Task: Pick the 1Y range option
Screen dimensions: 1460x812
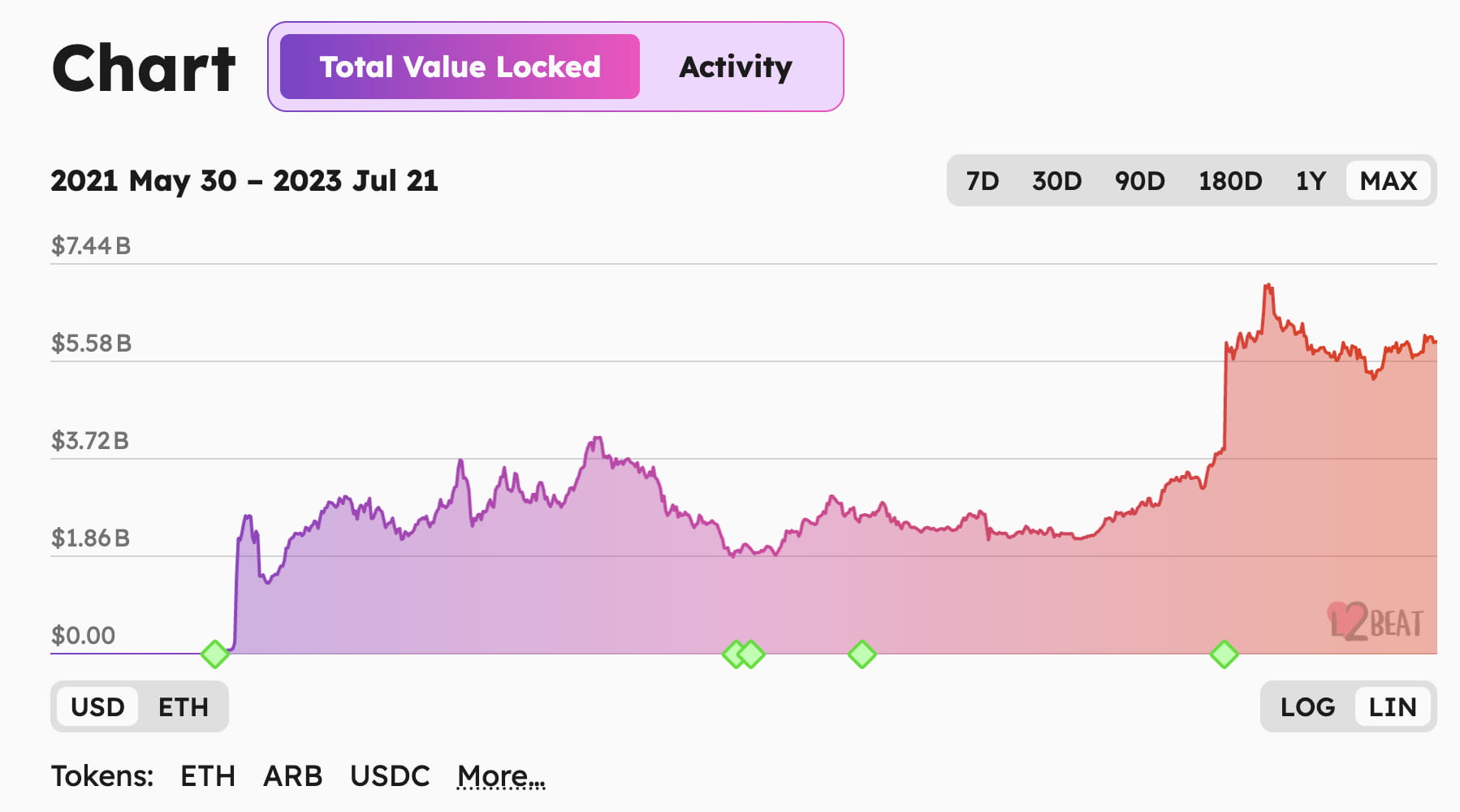Action: click(1311, 180)
